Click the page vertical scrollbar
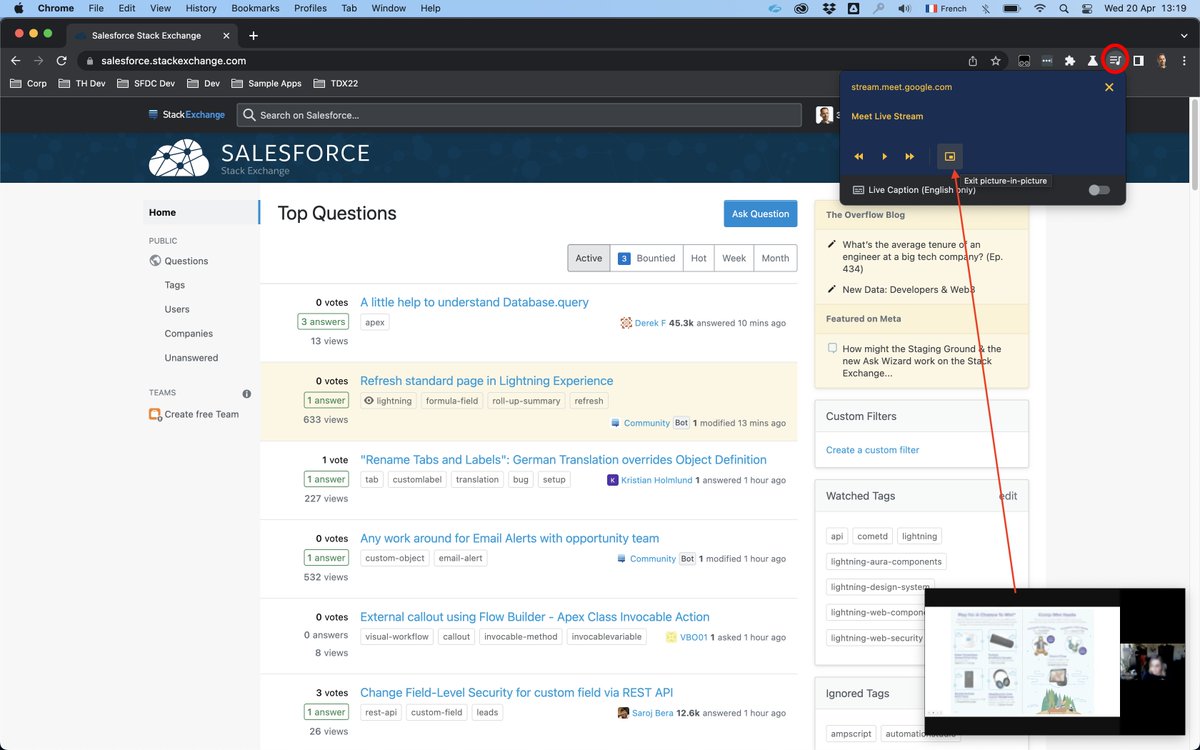Image resolution: width=1200 pixels, height=750 pixels. [x=1194, y=143]
